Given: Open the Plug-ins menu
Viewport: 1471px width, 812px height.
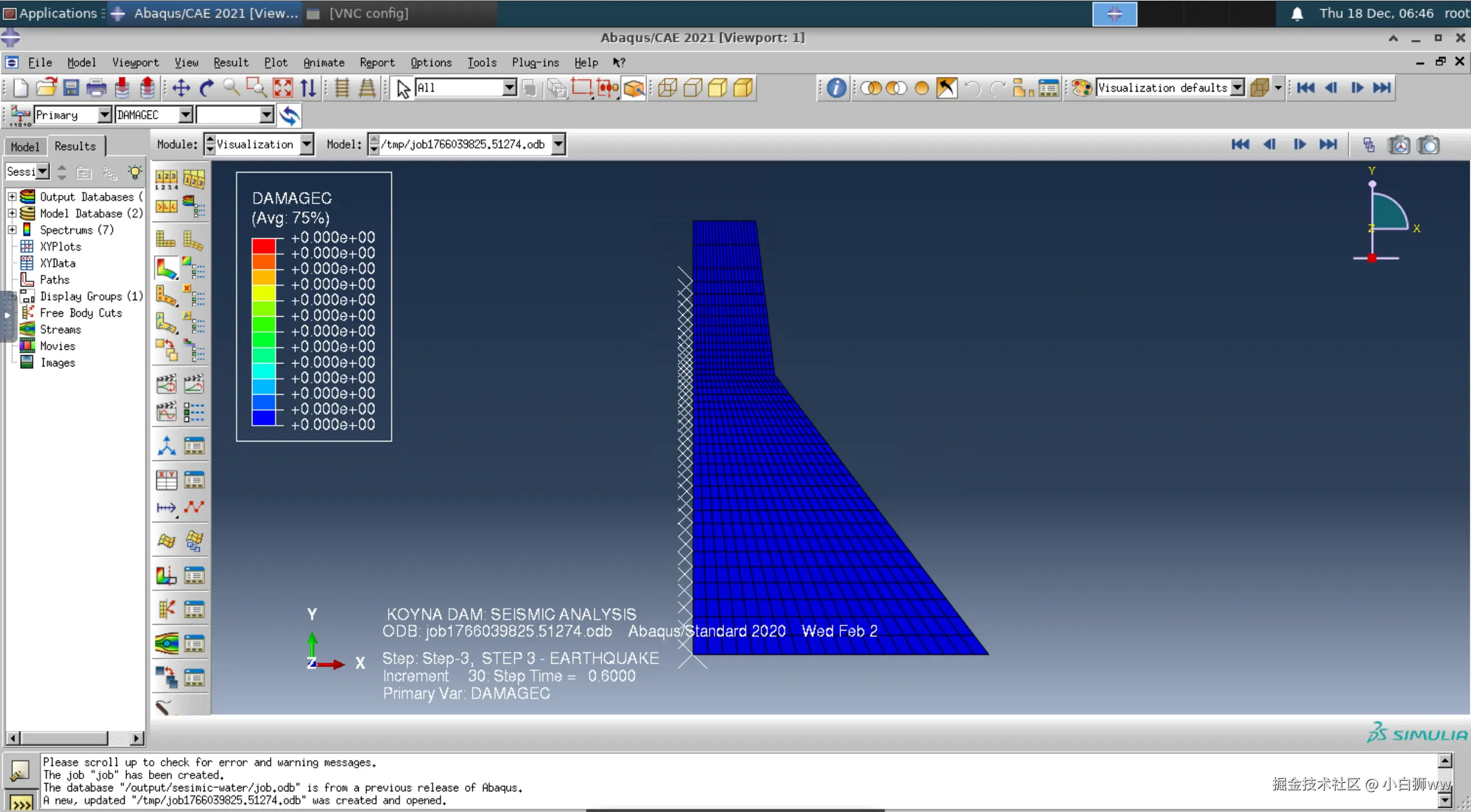Looking at the screenshot, I should (x=535, y=62).
